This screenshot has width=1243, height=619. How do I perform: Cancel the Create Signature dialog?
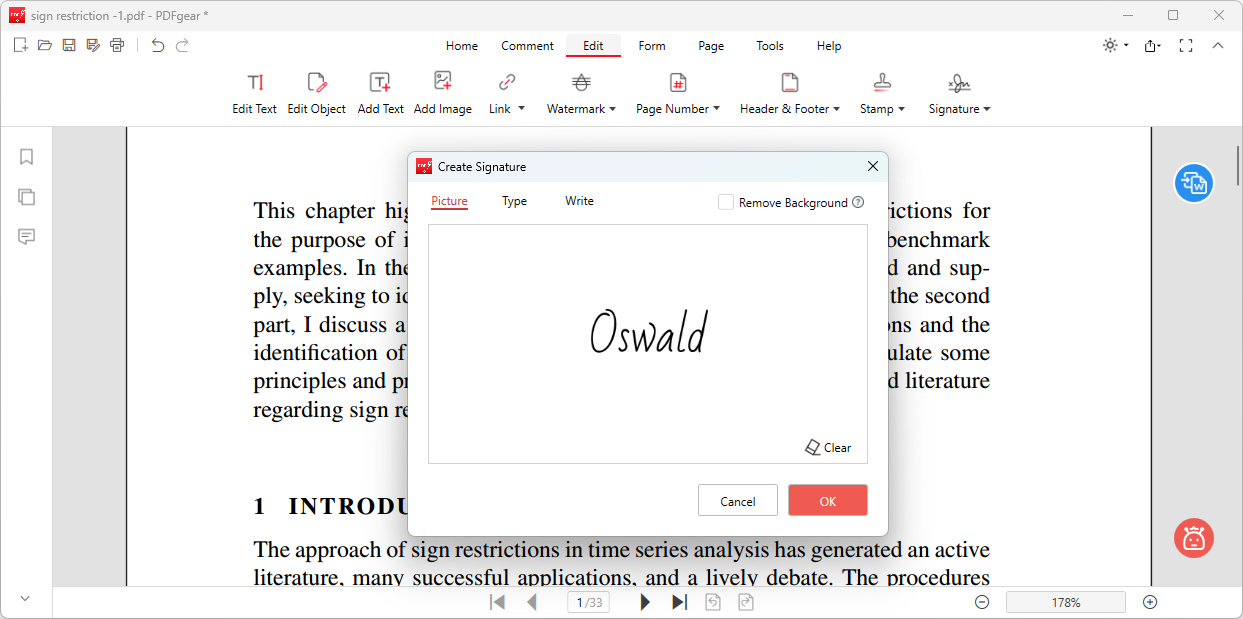click(737, 501)
